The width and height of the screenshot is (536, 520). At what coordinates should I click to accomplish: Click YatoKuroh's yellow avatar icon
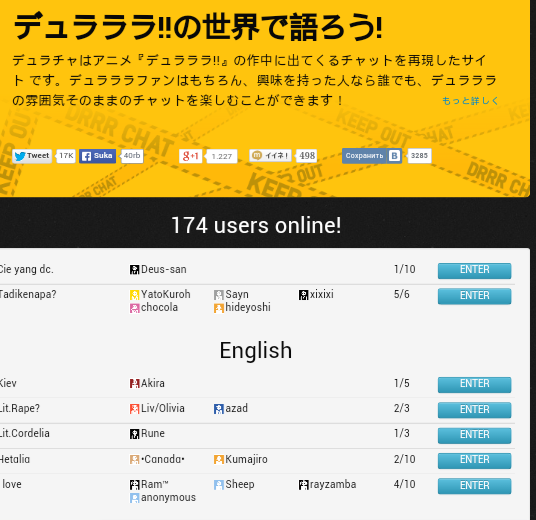tap(135, 295)
